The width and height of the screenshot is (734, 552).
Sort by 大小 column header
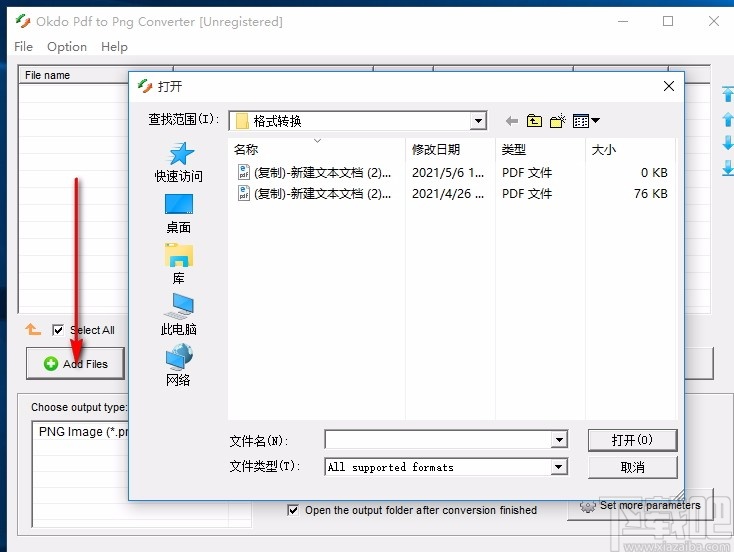click(630, 149)
